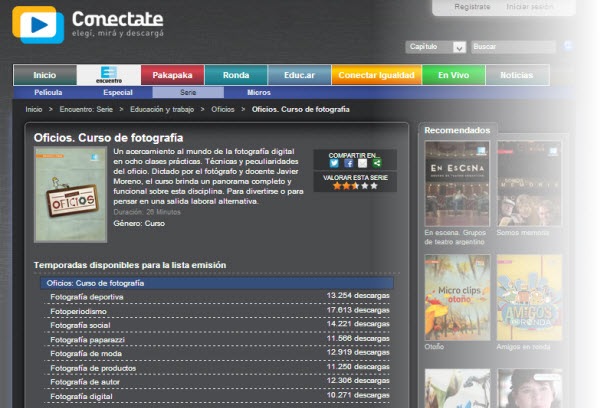Click the Registrate link
The height and width of the screenshot is (408, 600).
(472, 7)
